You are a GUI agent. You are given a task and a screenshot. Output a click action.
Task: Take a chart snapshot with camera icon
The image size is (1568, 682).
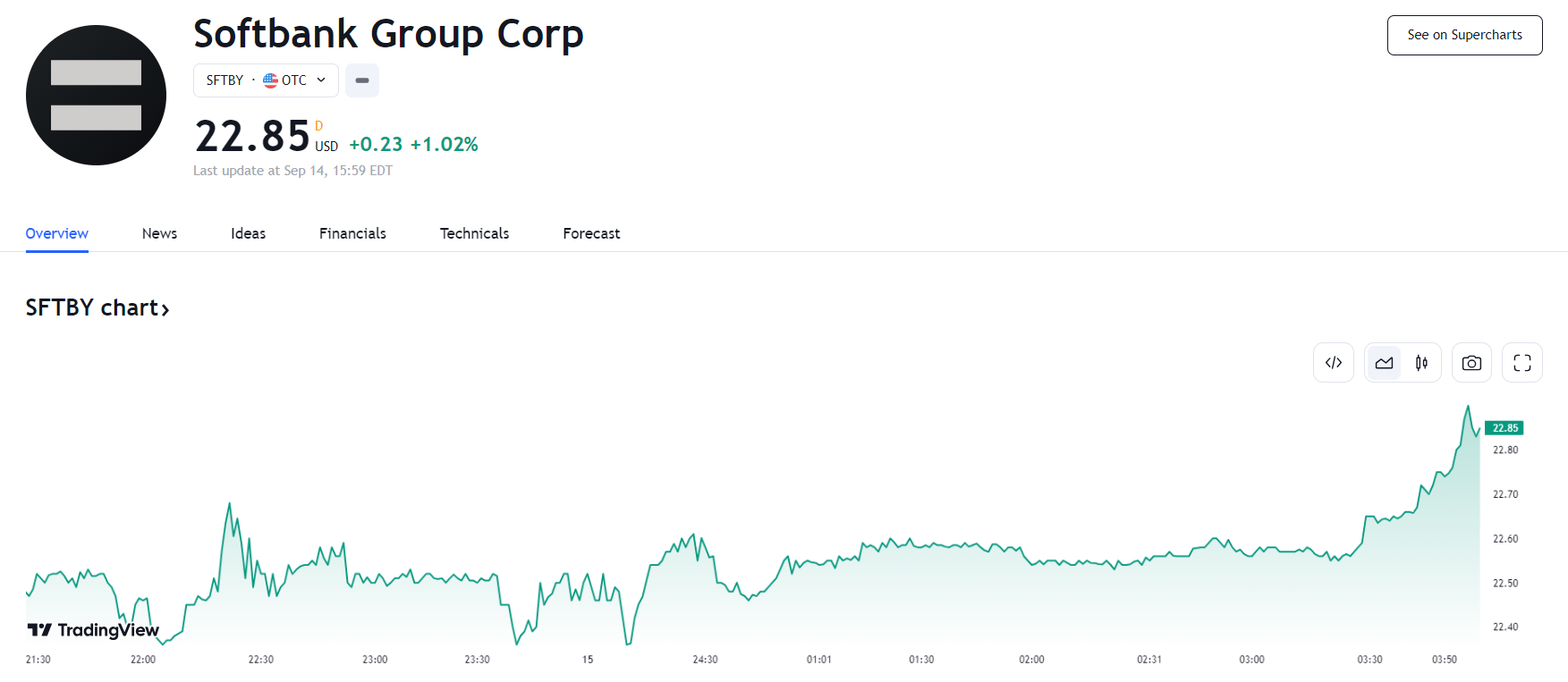tap(1471, 363)
